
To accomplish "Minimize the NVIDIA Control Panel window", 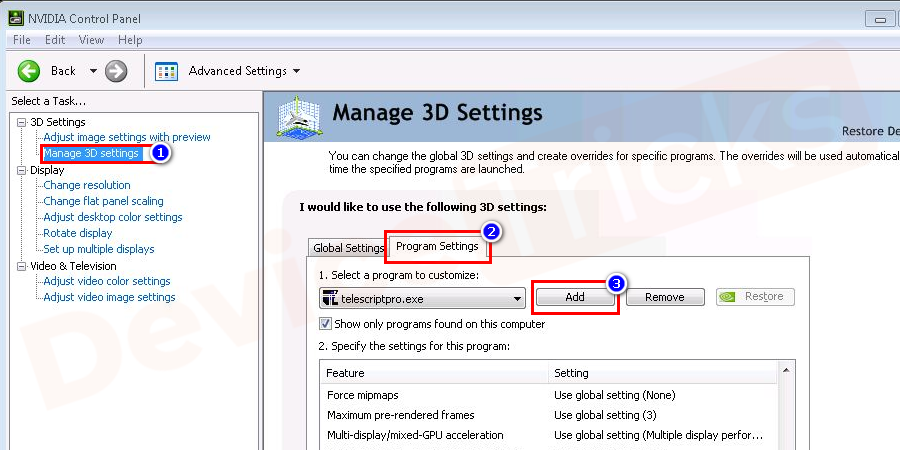I will tap(880, 20).
